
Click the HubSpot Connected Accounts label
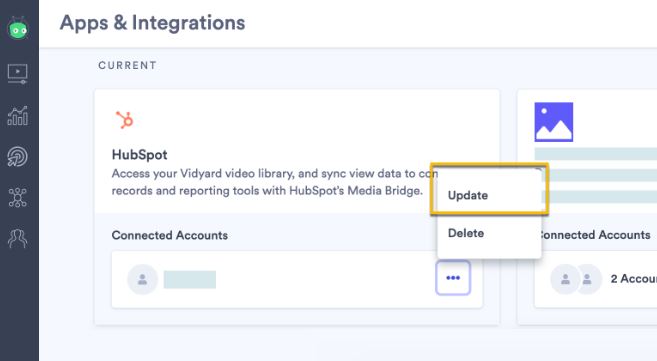pyautogui.click(x=170, y=235)
